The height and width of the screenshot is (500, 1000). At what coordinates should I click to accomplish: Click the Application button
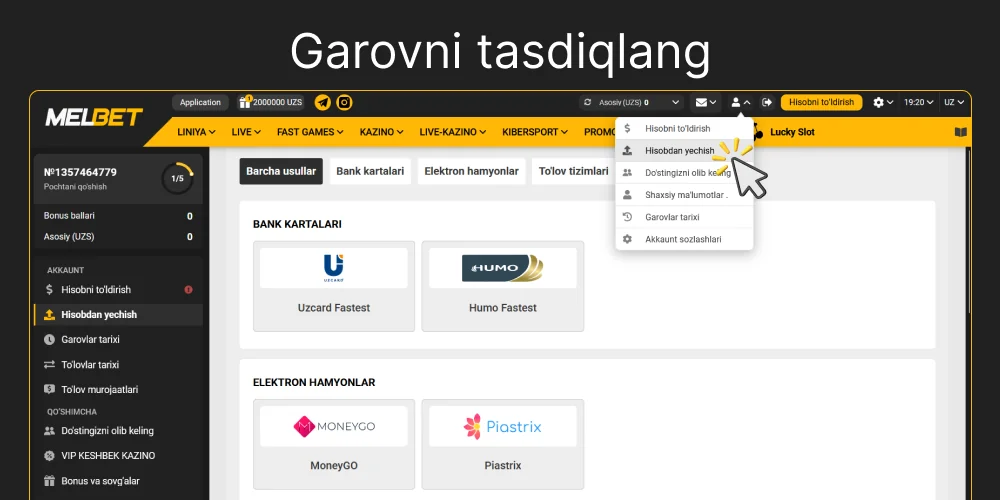200,102
